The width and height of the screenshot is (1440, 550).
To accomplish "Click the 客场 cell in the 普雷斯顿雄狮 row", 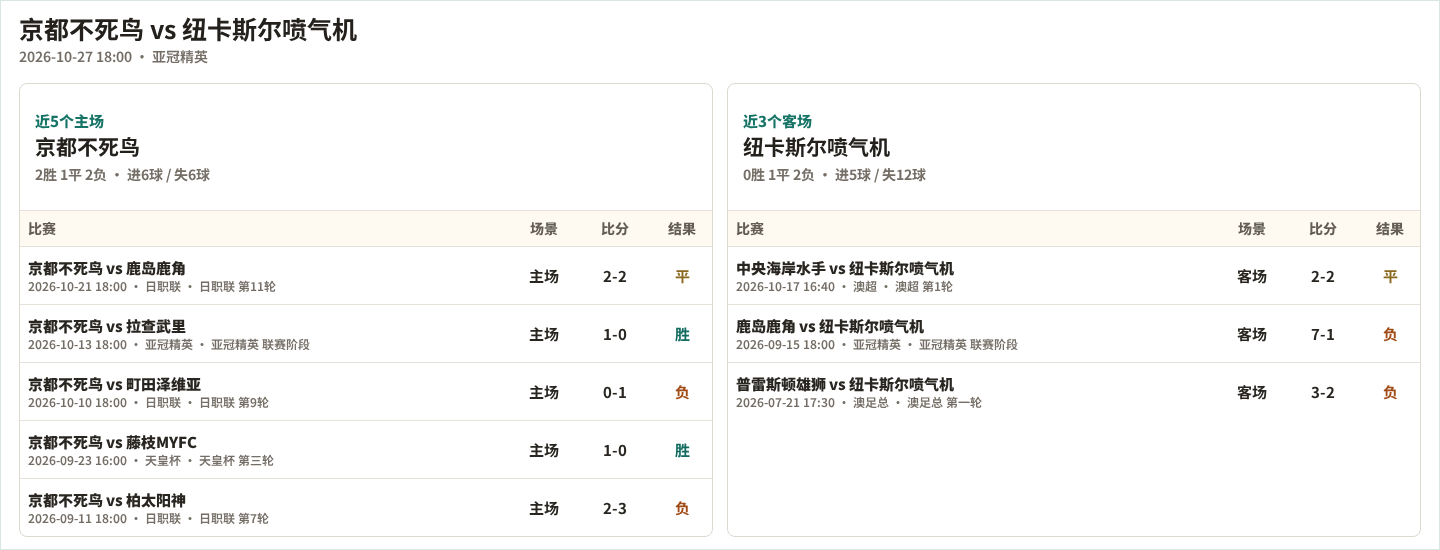I will [1252, 392].
